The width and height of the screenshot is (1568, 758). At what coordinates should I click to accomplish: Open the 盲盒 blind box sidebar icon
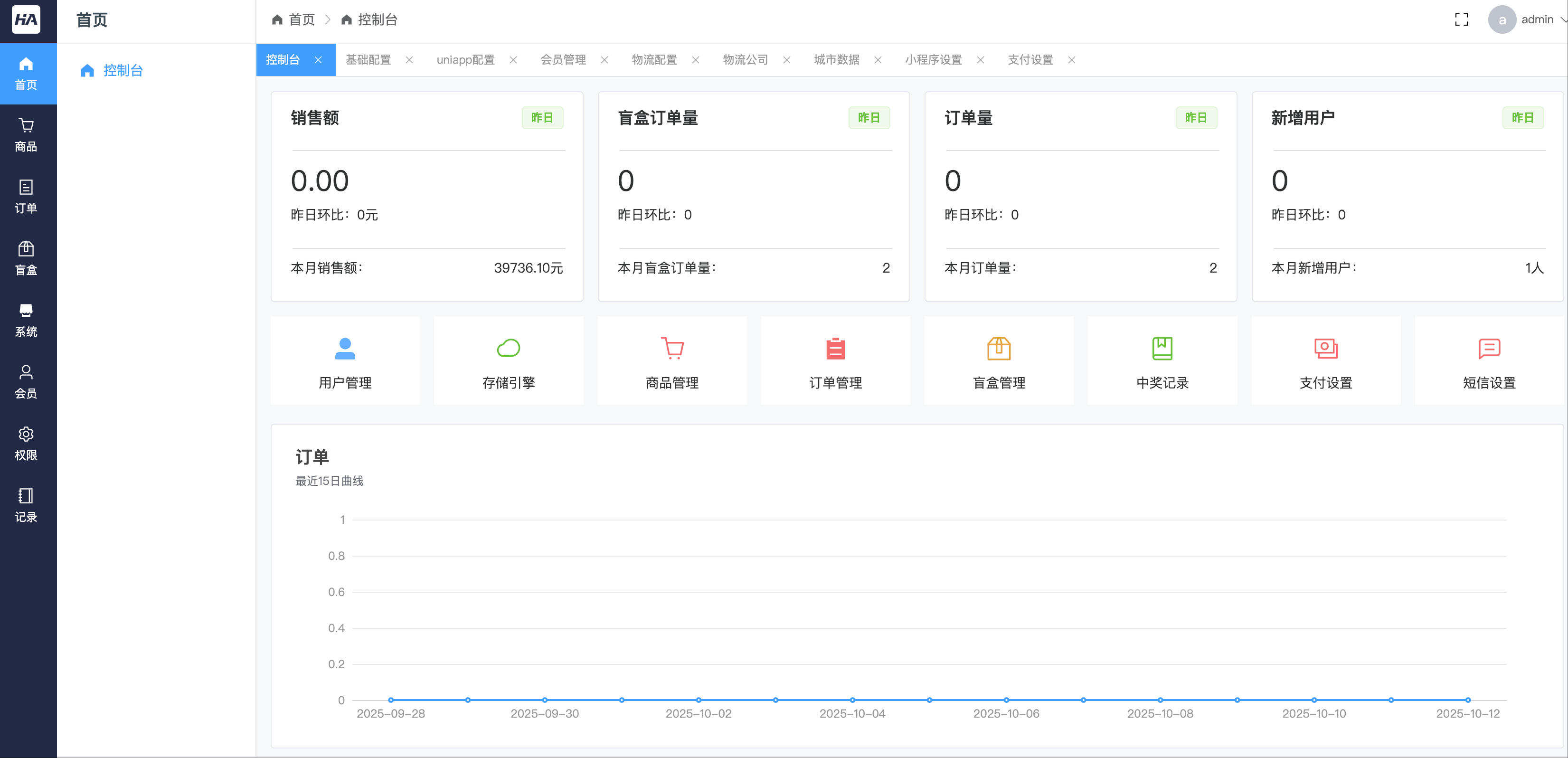point(26,249)
